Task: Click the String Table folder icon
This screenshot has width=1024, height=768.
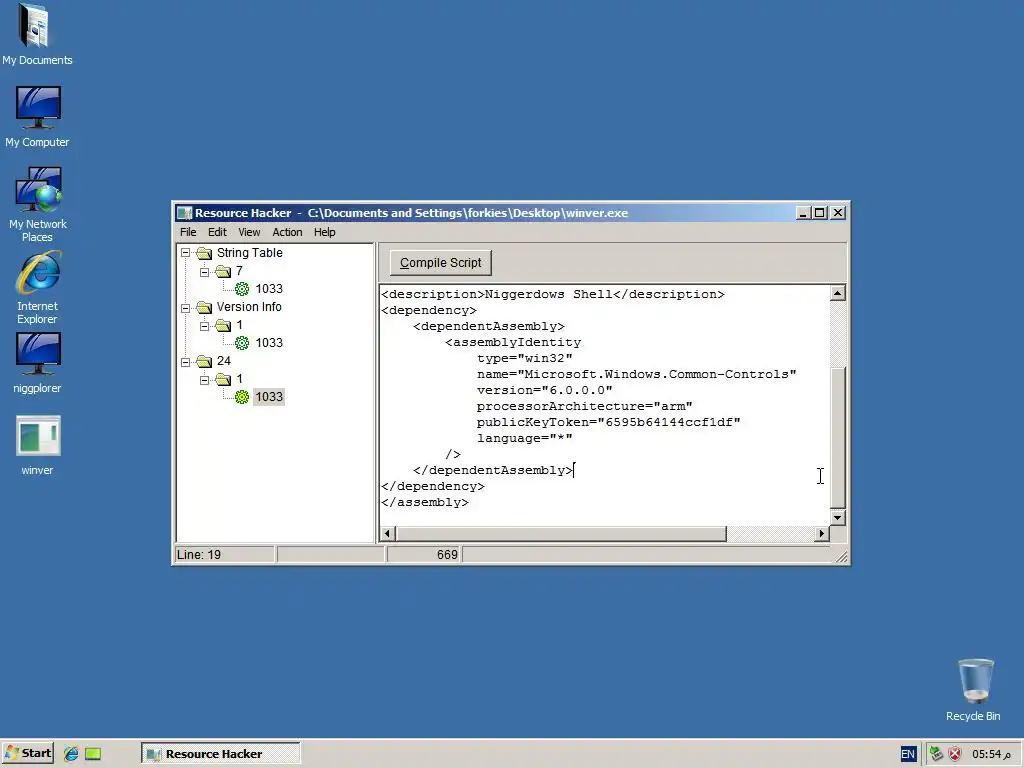Action: pos(204,253)
